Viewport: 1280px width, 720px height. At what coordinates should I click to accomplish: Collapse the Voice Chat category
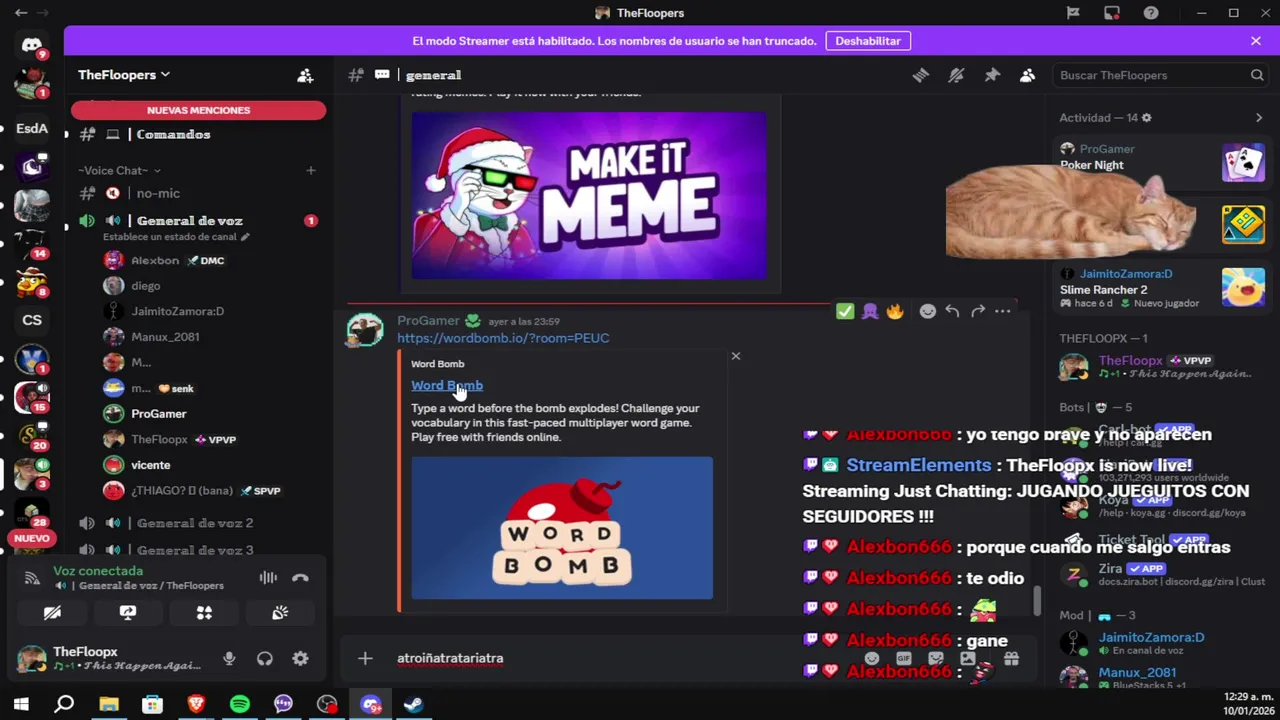click(x=119, y=171)
